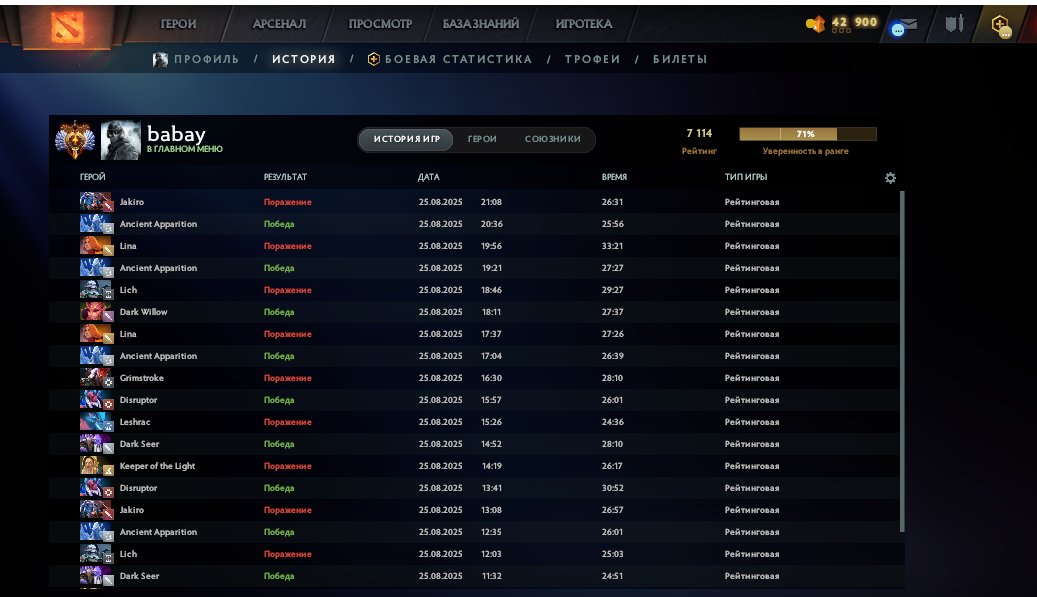Sort by the ГЕРОЙ column header

click(93, 177)
